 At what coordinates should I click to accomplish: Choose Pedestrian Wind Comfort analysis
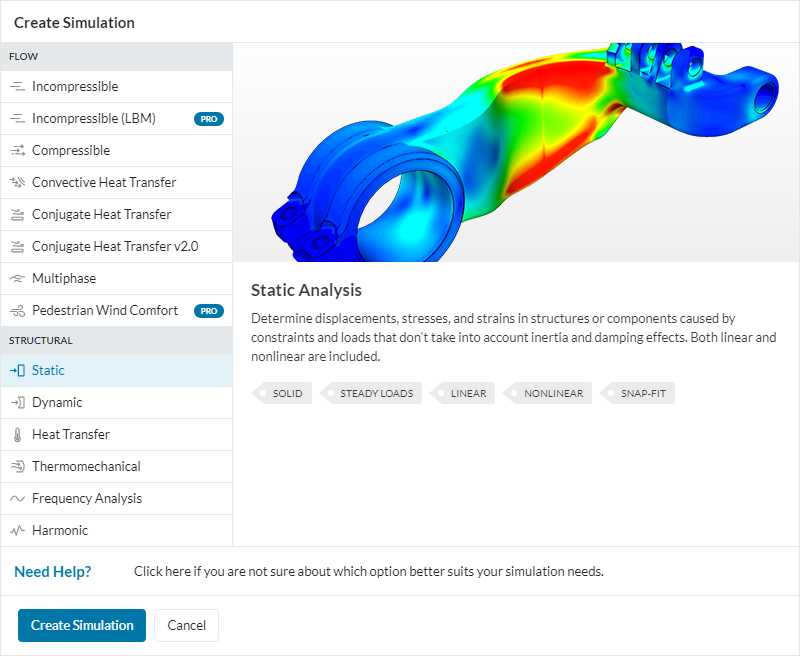pos(104,311)
